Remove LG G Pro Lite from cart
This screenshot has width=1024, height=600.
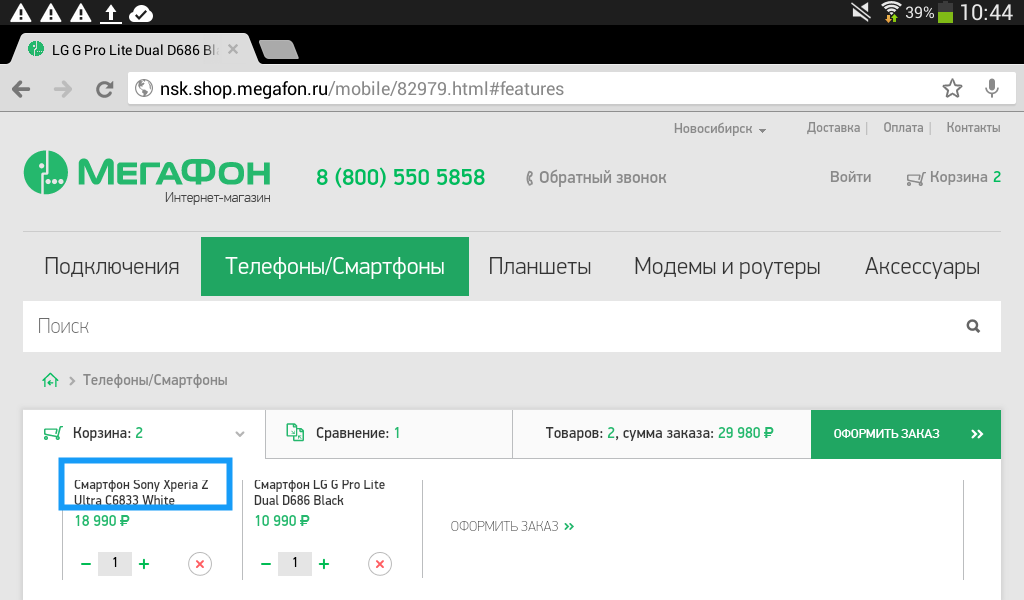(x=380, y=564)
